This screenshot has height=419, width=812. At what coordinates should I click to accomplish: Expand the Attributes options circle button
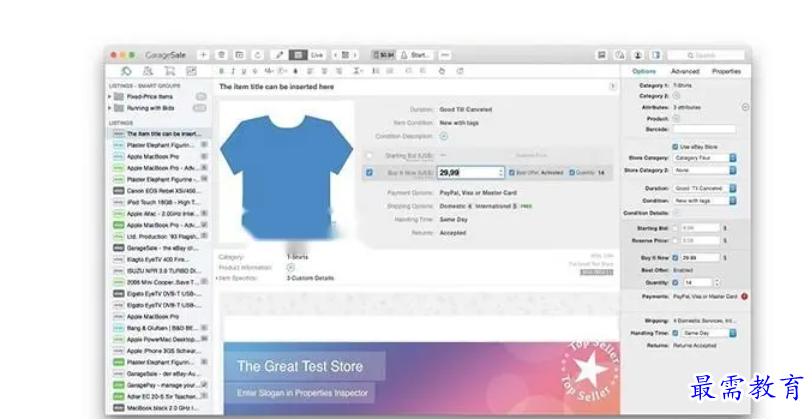[745, 107]
